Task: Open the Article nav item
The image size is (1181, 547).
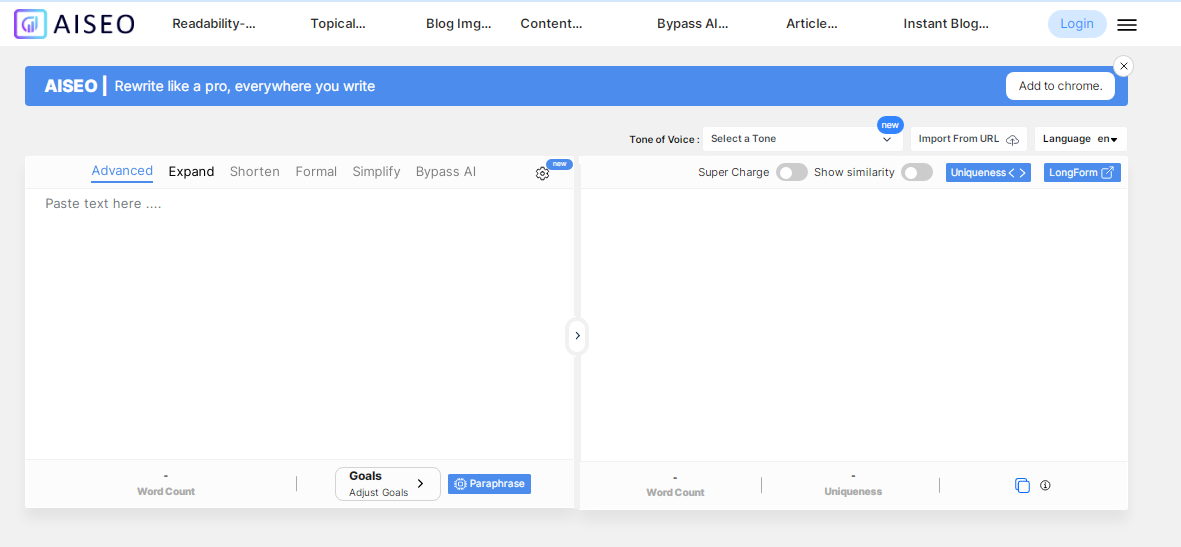Action: (812, 23)
